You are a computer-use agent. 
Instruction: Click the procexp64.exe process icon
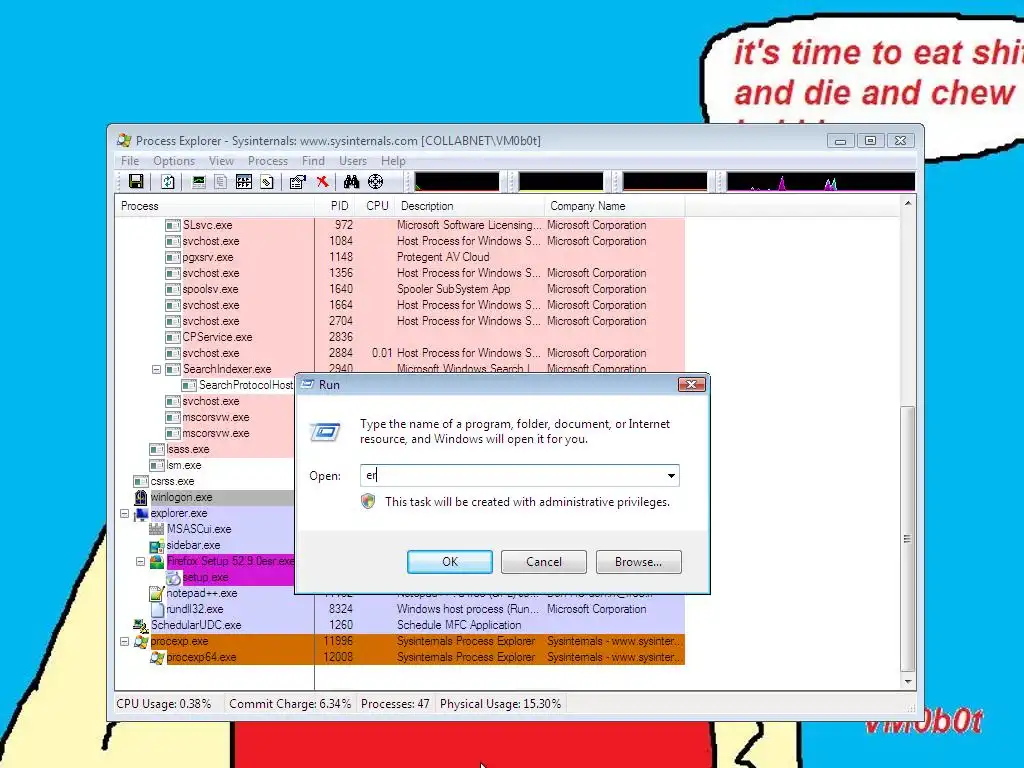(x=157, y=658)
